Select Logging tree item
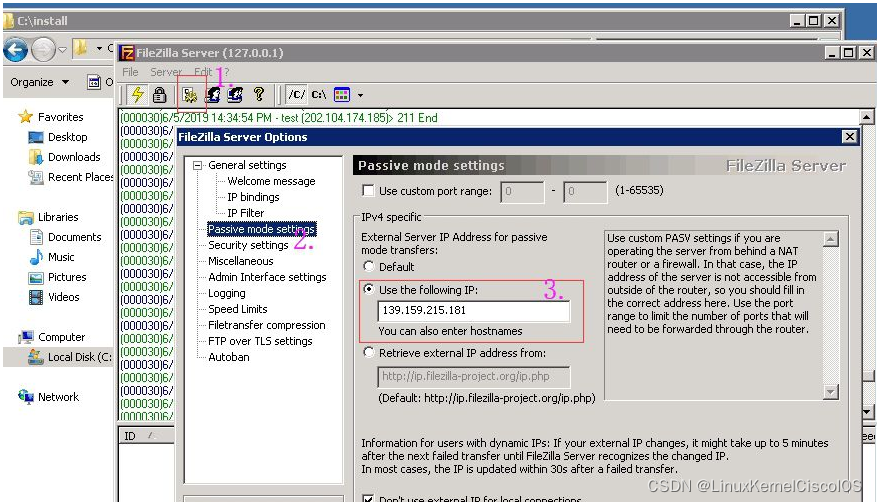This screenshot has height=502, width=877. 227,293
